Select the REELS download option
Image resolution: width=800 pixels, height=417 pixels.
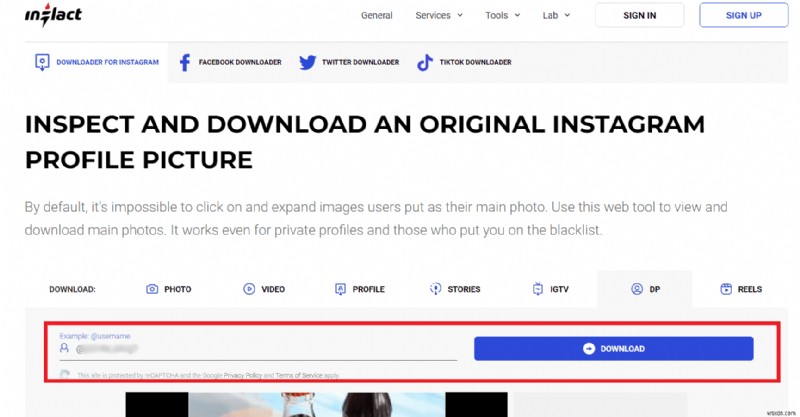point(741,289)
